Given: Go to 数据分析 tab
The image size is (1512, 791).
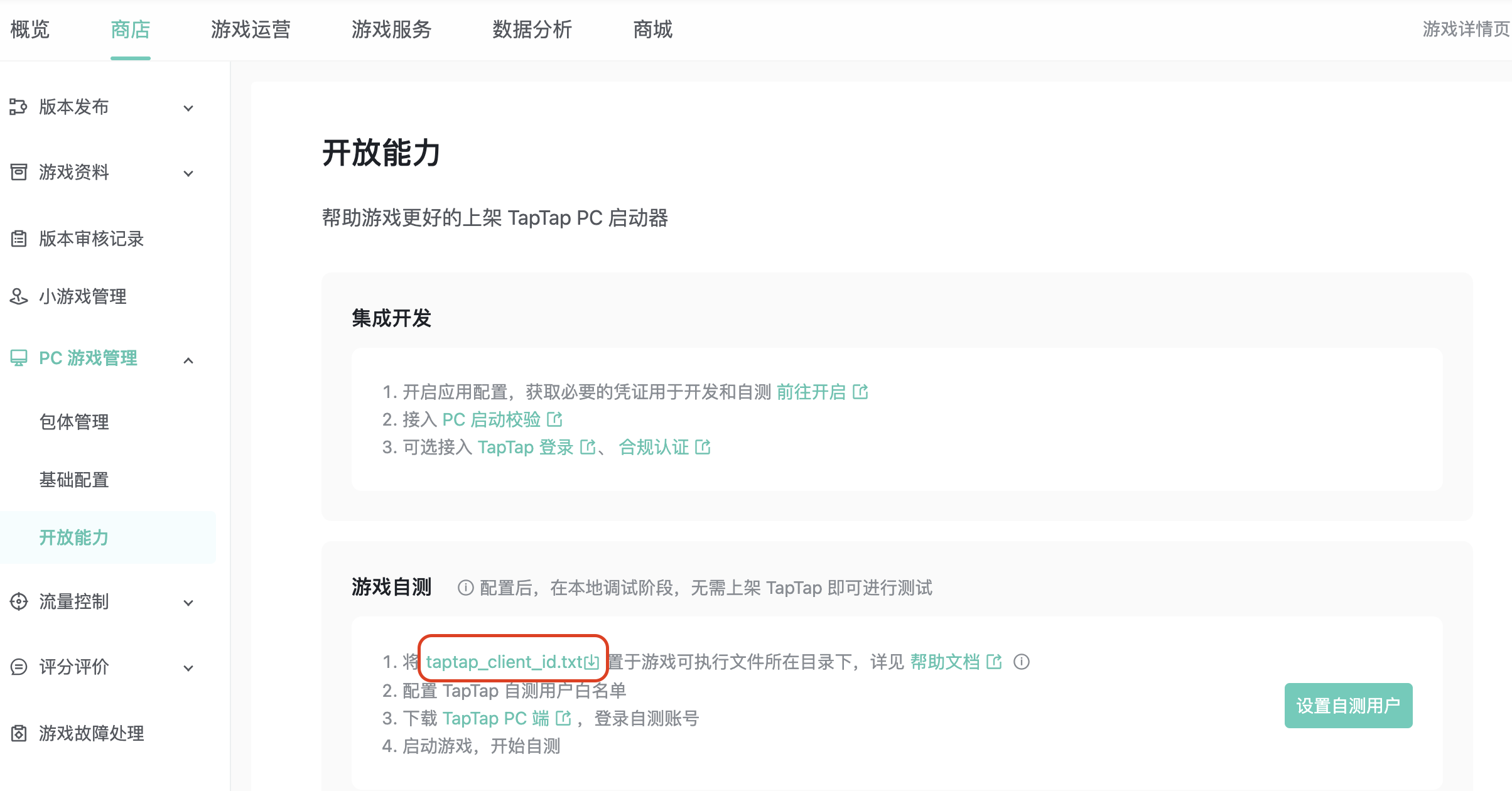Looking at the screenshot, I should coord(532,29).
